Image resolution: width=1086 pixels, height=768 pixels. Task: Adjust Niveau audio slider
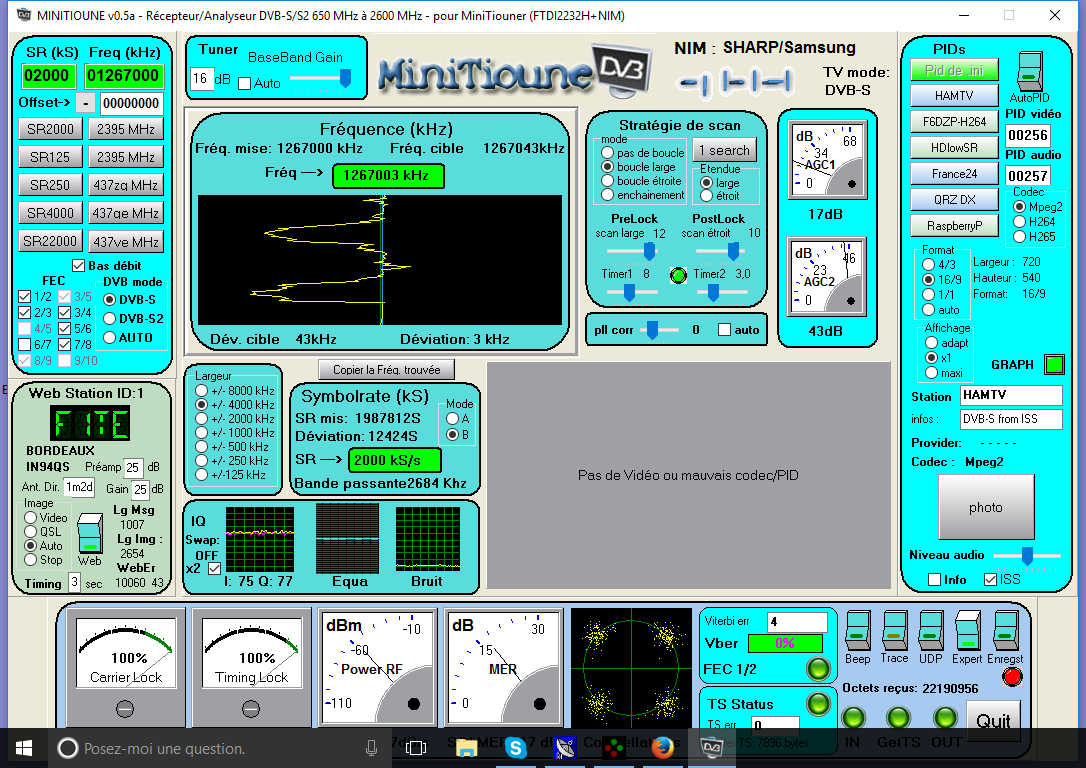1028,555
